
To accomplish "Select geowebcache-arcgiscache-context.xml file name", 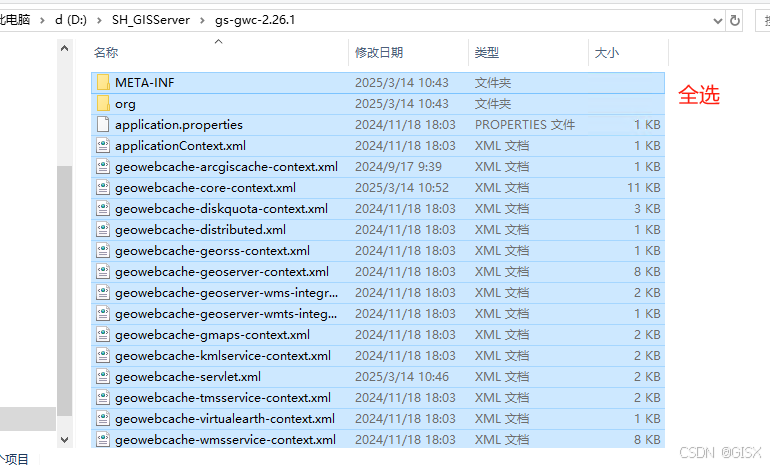I will (226, 167).
